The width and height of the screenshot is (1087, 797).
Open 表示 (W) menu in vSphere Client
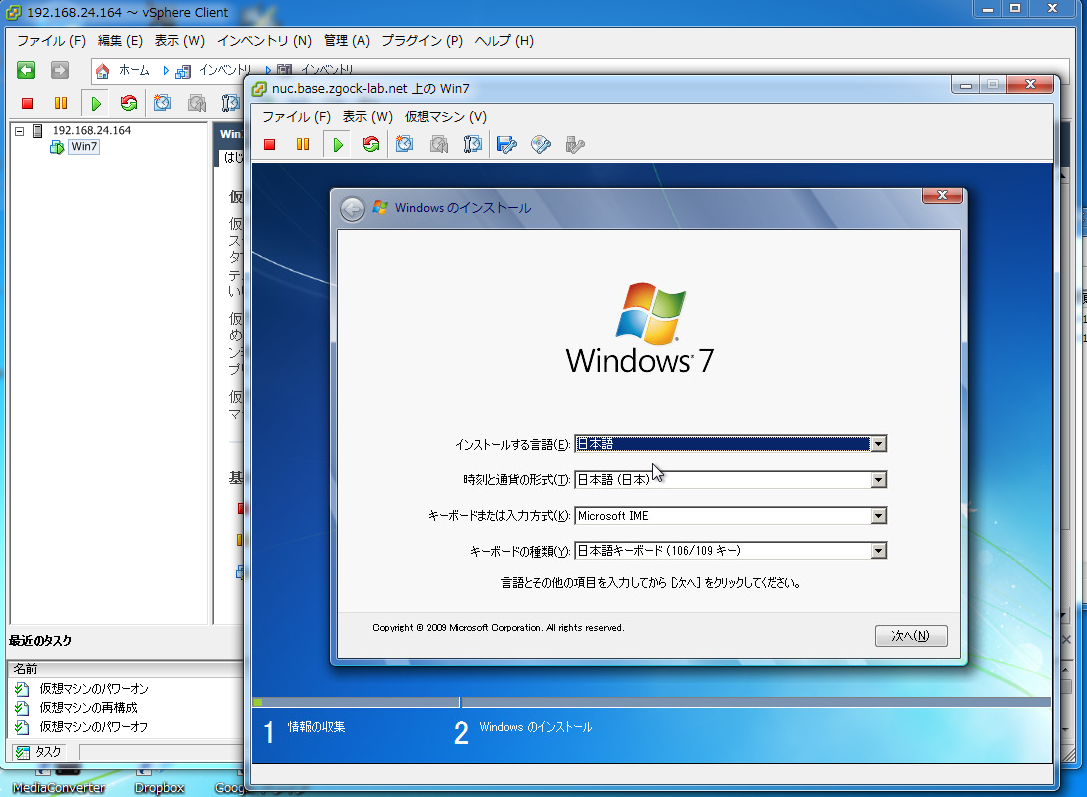click(x=180, y=41)
